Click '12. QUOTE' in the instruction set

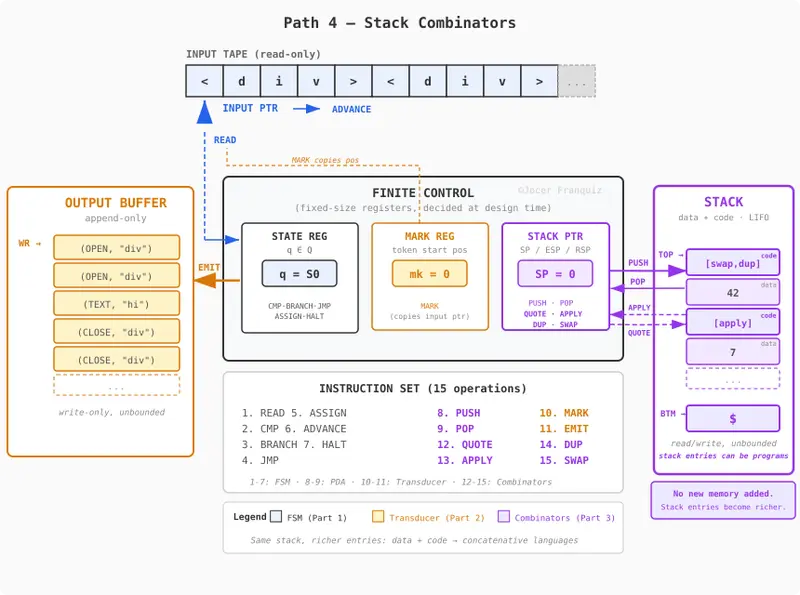coord(465,444)
